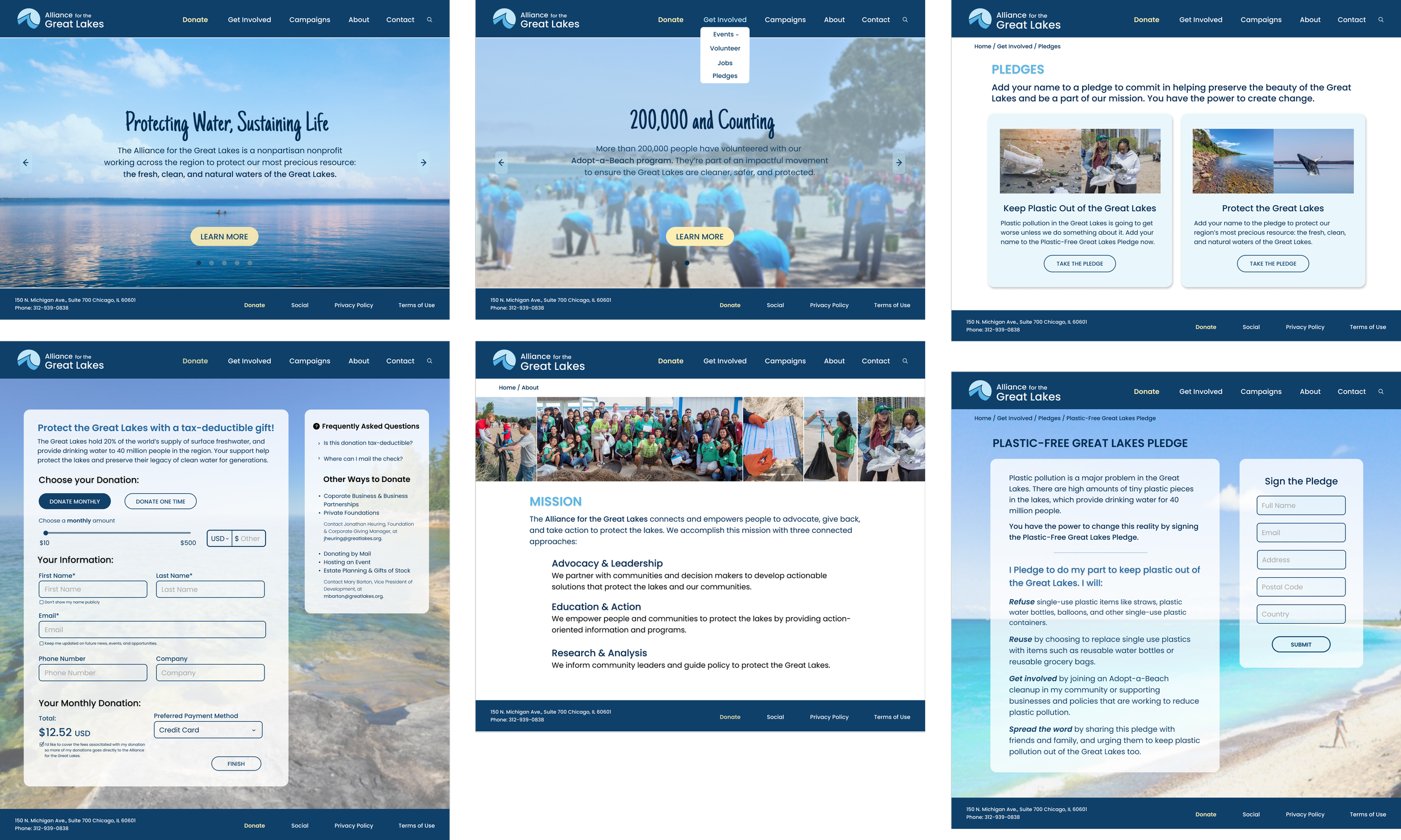Click question-mark icon beside Frequently Asked Questions
Screen dimensions: 1401x840
tap(317, 426)
